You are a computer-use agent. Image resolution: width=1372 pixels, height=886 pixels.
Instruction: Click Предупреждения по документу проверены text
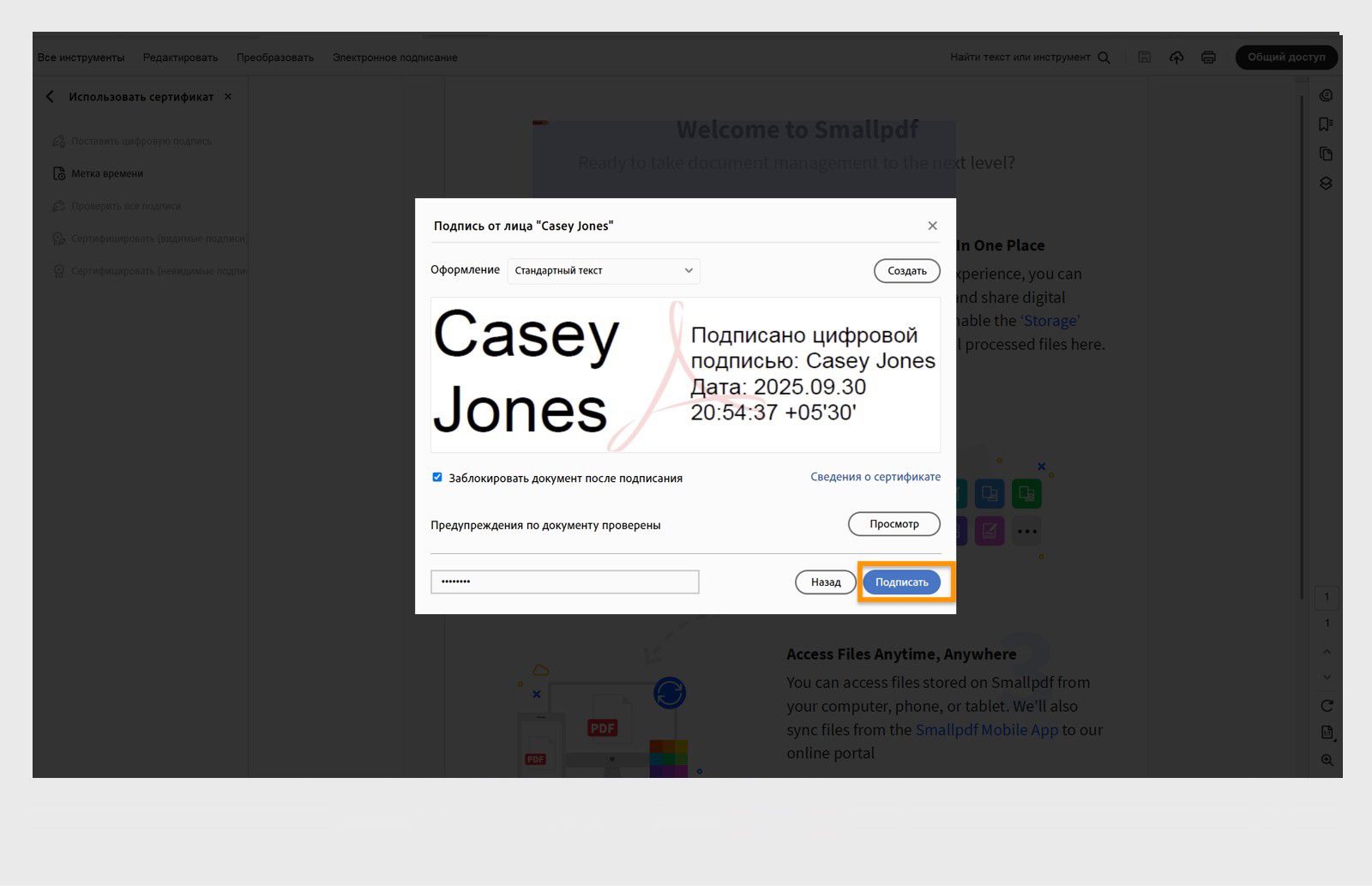click(545, 525)
